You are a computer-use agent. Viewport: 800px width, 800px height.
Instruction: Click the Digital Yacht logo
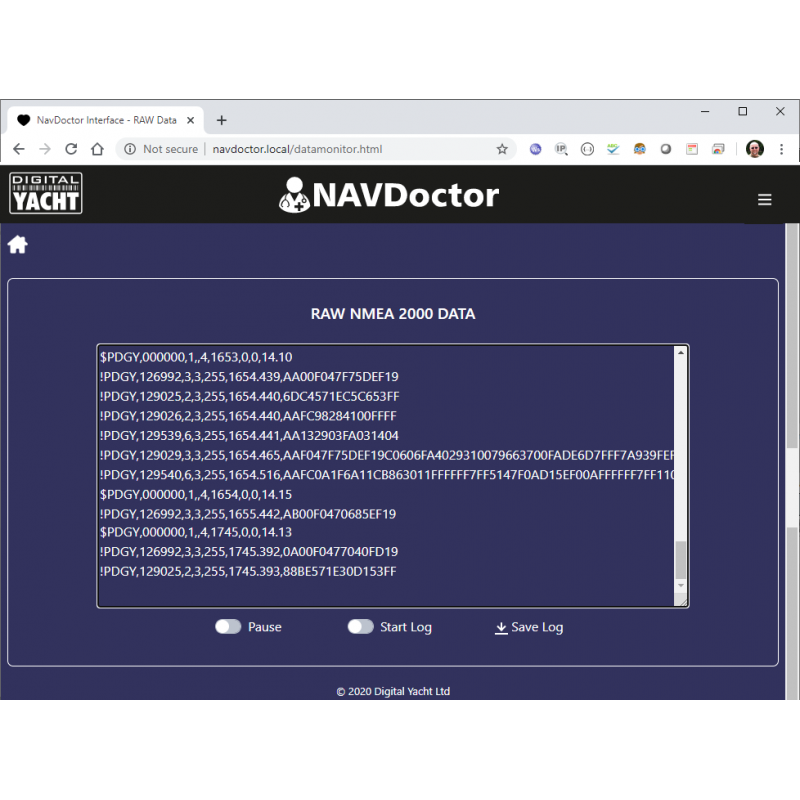pyautogui.click(x=46, y=194)
